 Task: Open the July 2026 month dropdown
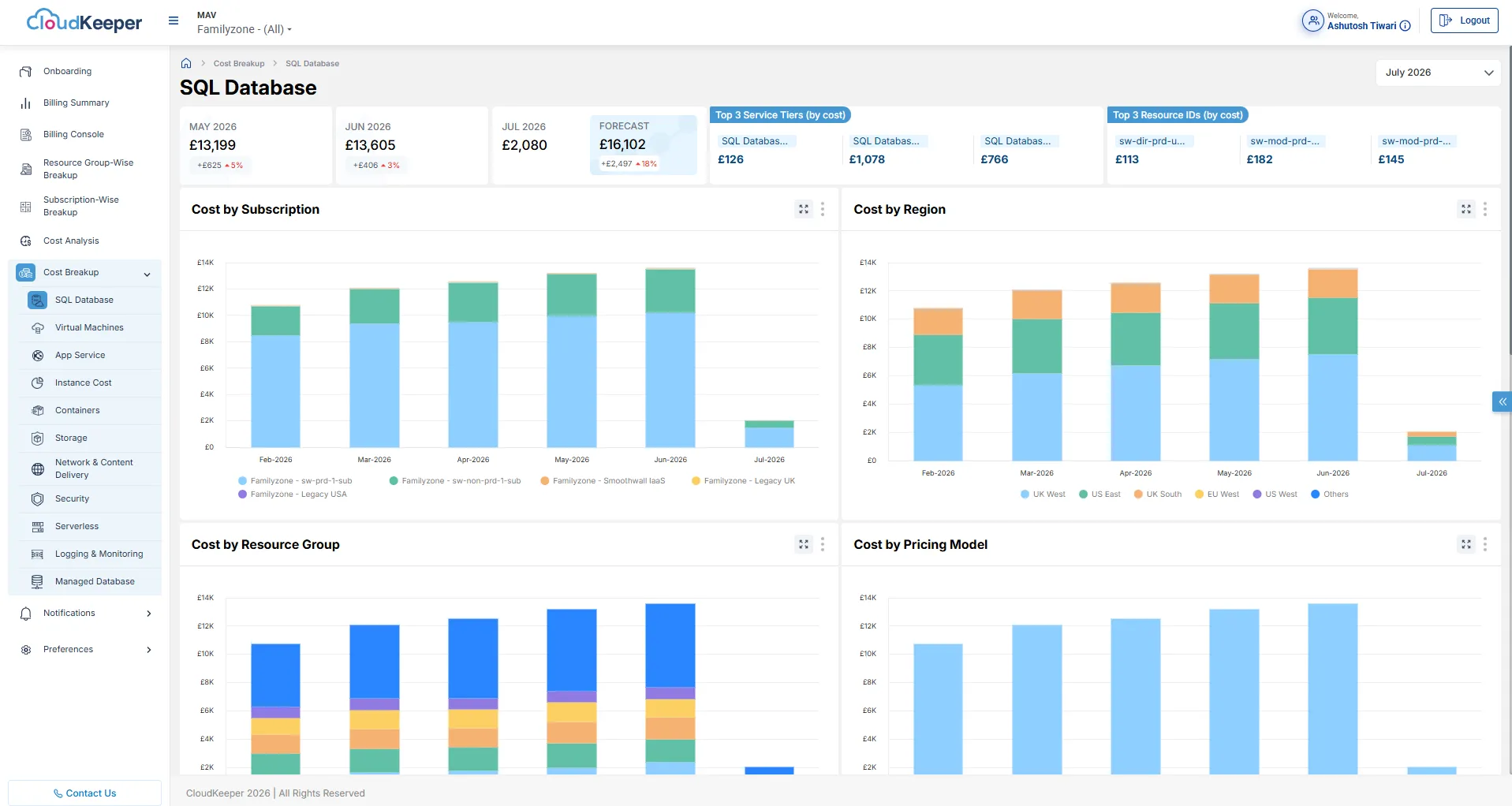[x=1439, y=73]
